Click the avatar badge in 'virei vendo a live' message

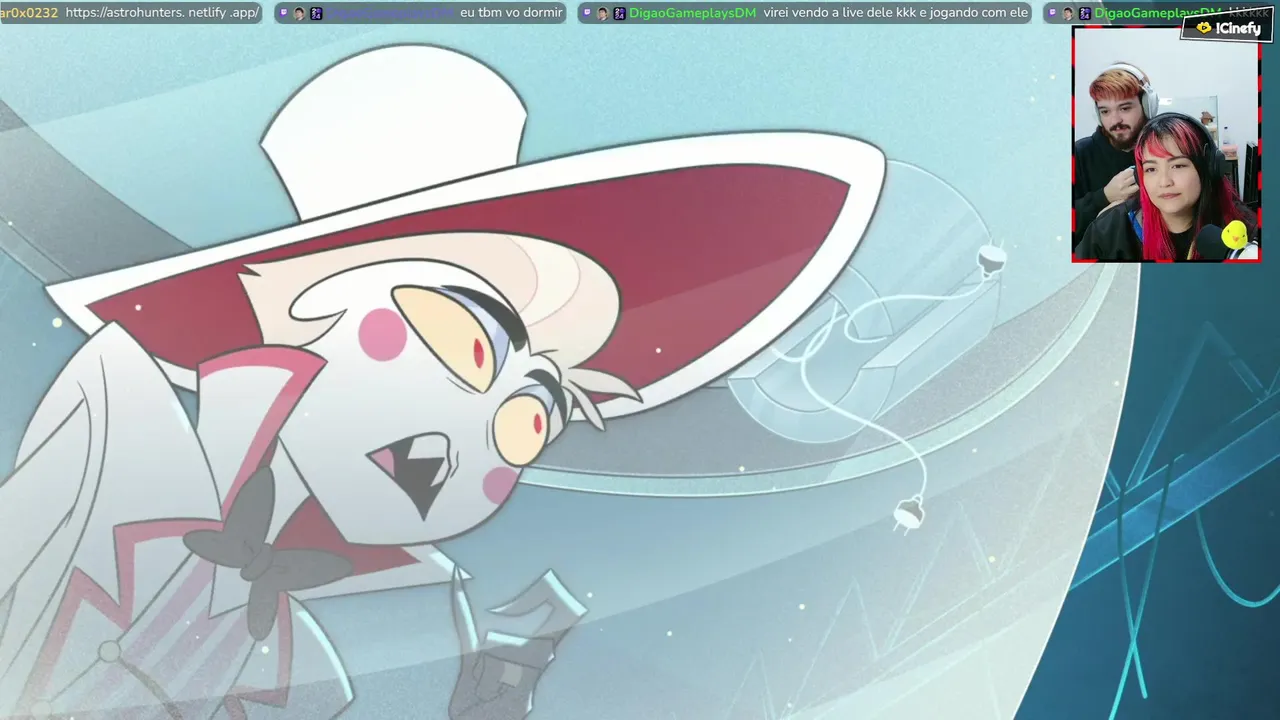pyautogui.click(x=602, y=13)
